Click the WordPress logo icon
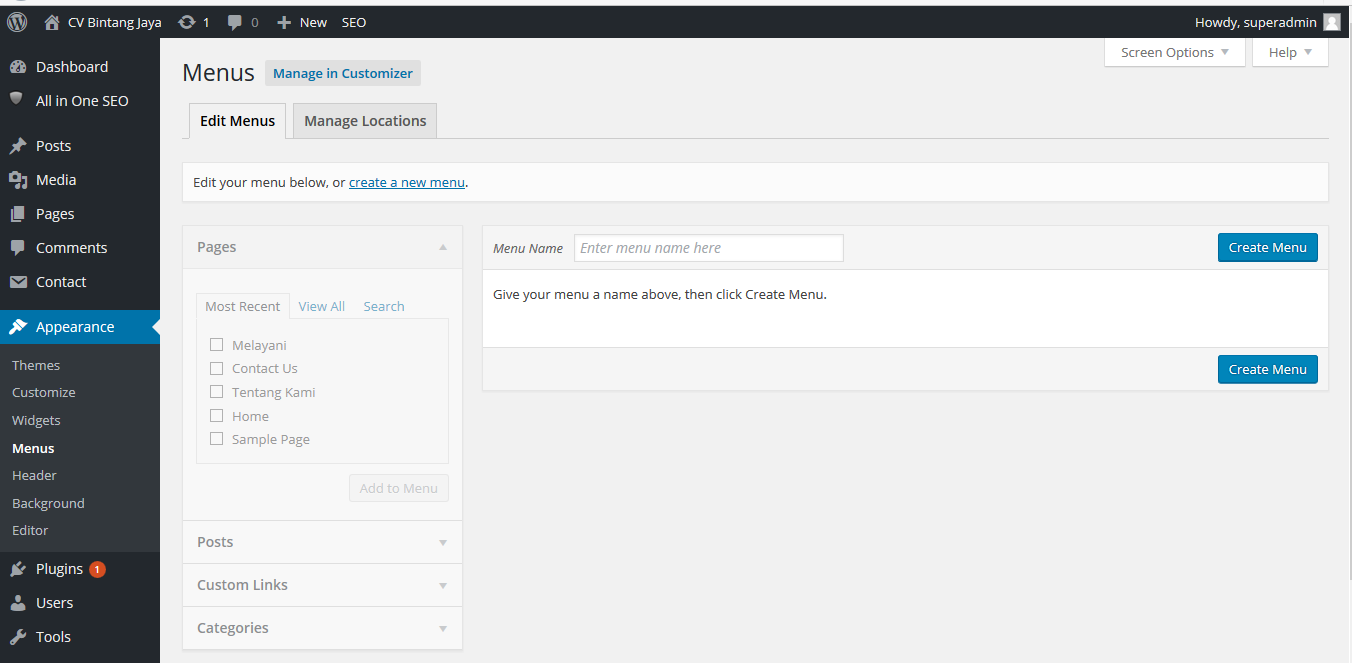The height and width of the screenshot is (666, 1352). pos(17,22)
